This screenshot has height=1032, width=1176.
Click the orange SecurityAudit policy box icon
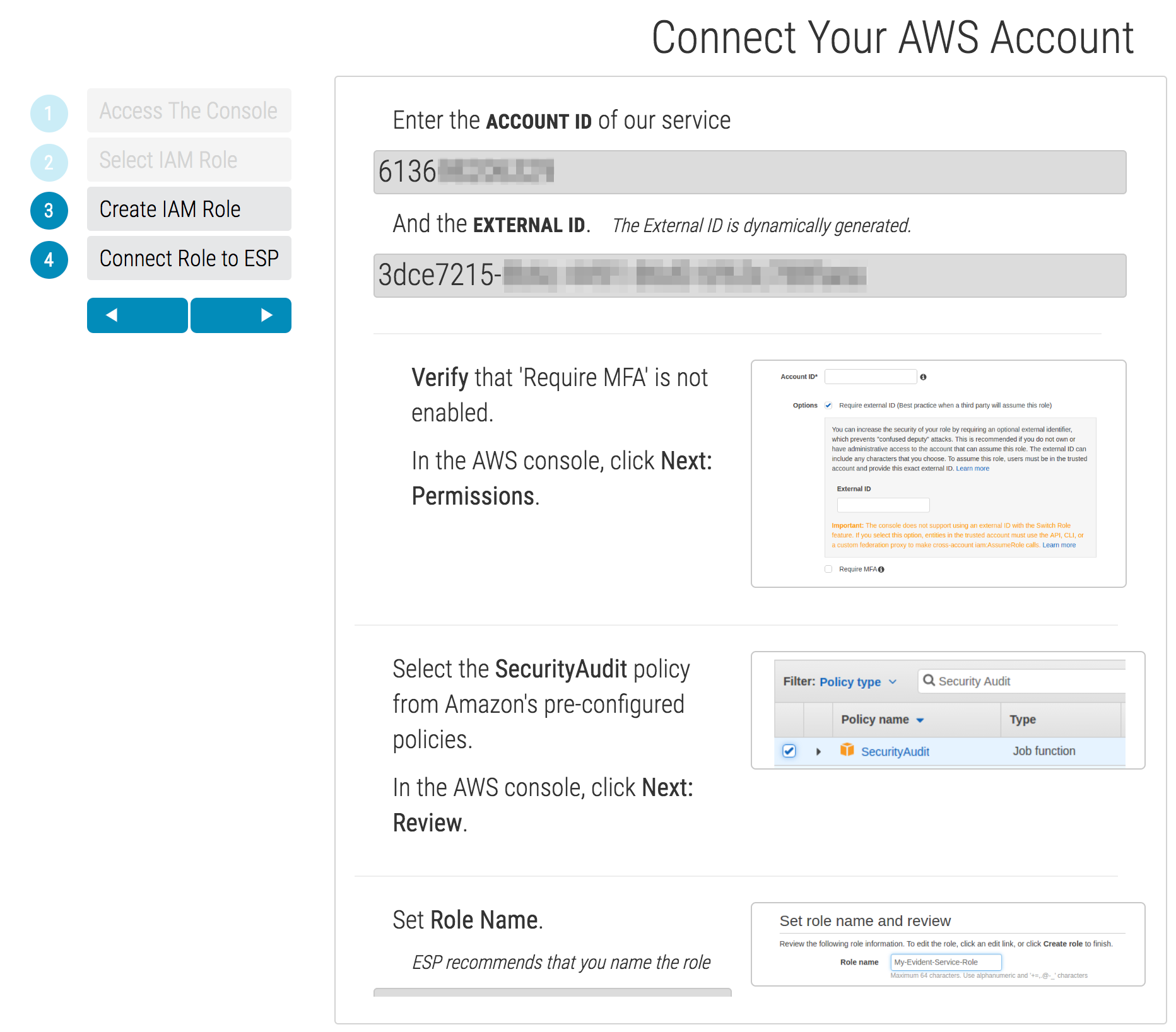(847, 750)
